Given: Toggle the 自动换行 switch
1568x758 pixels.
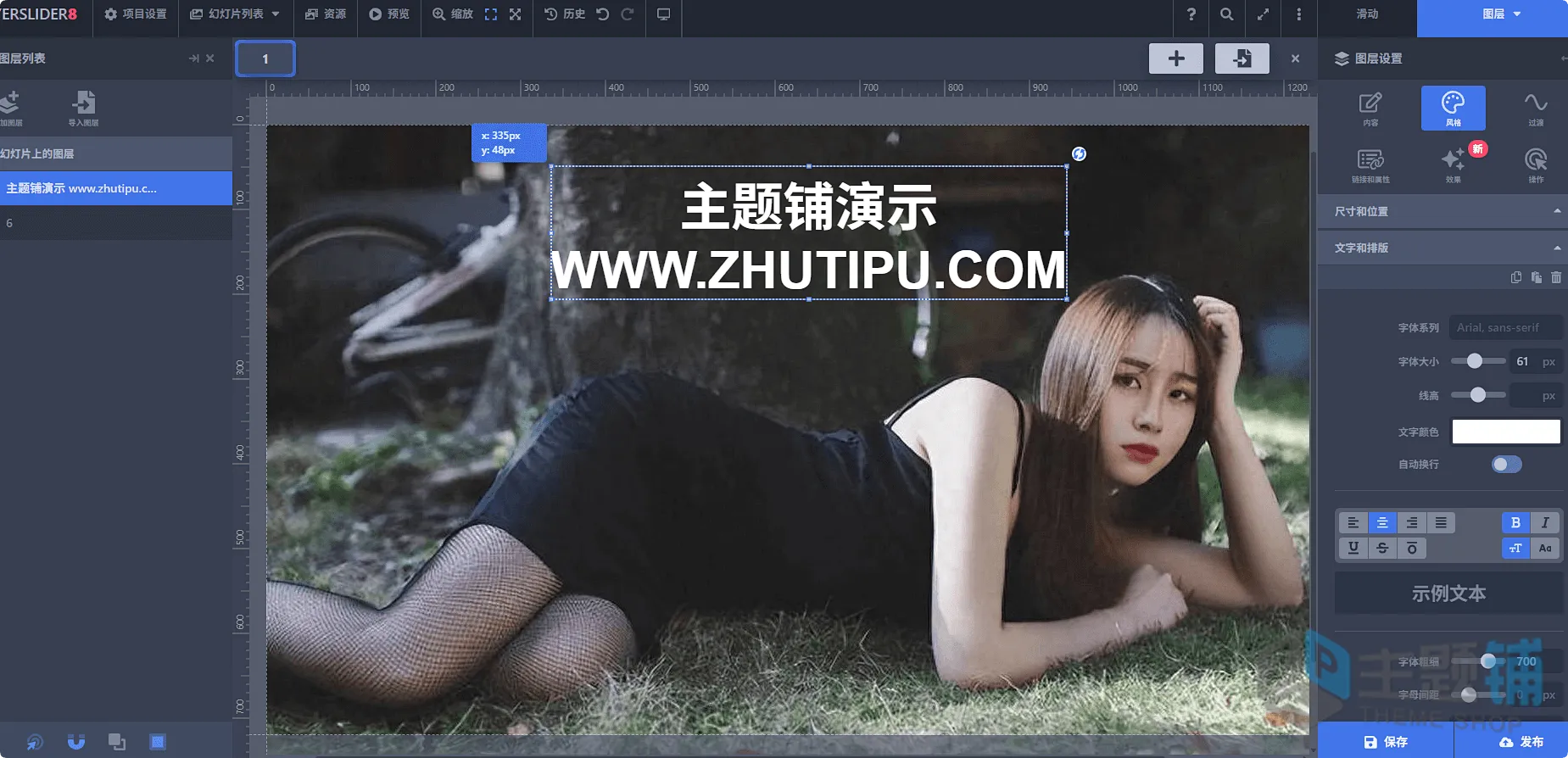Looking at the screenshot, I should pyautogui.click(x=1507, y=464).
